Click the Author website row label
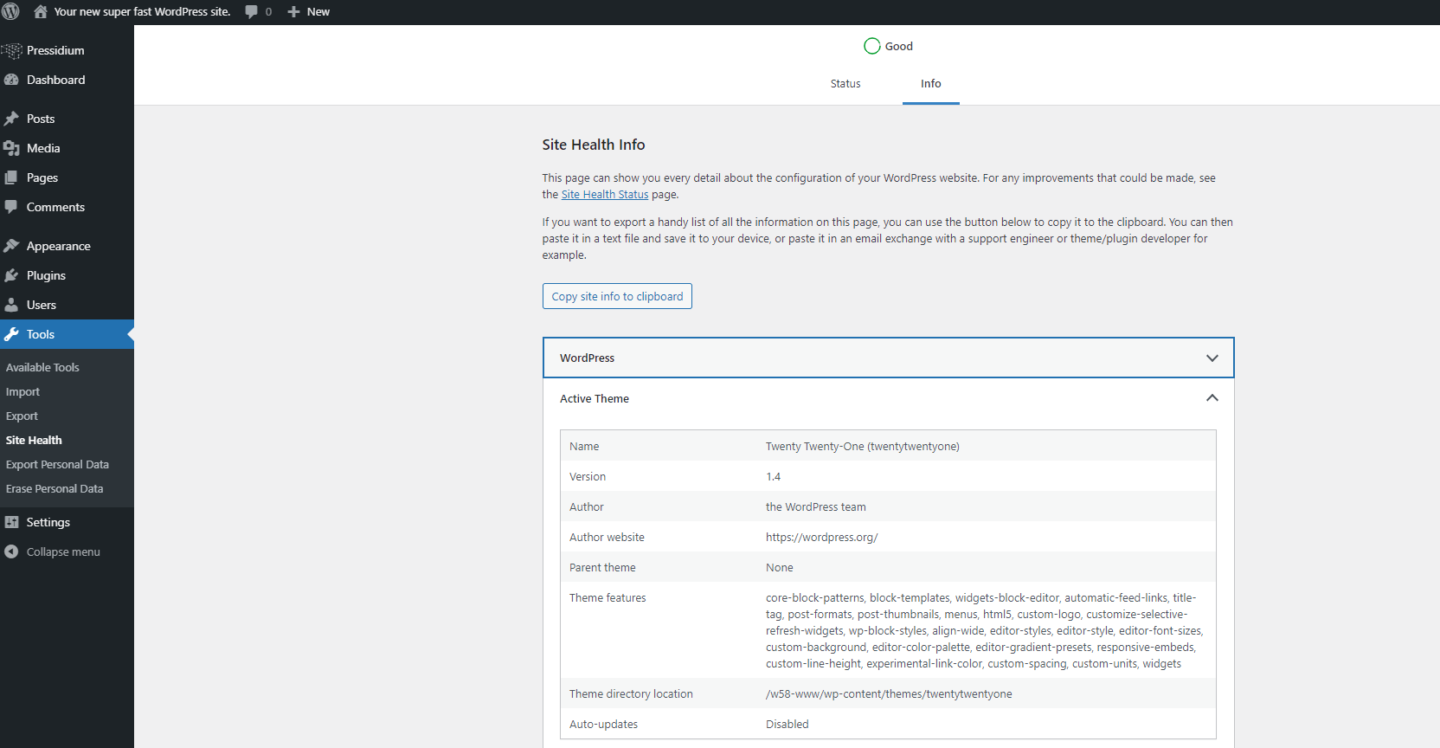1440x748 pixels. [607, 537]
